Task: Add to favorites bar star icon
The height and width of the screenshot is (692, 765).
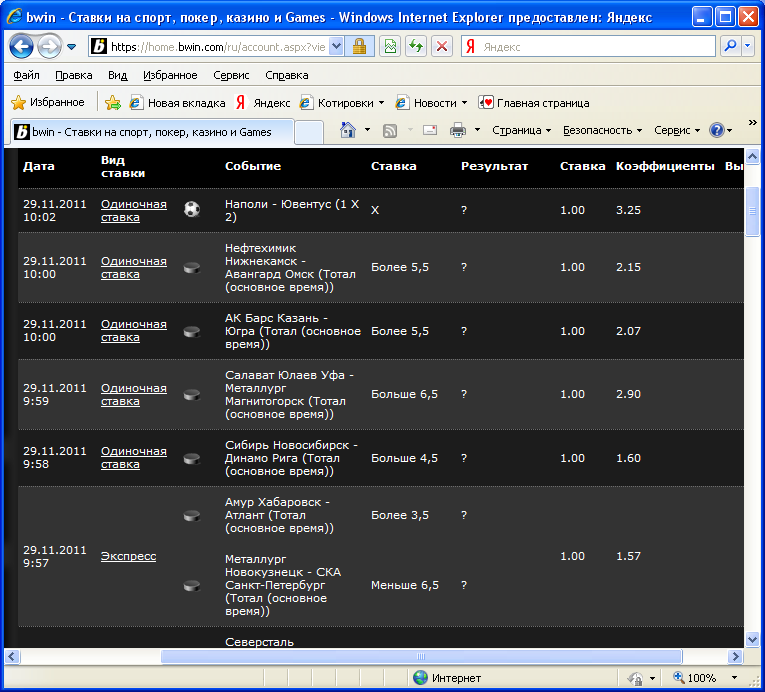Action: 113,102
